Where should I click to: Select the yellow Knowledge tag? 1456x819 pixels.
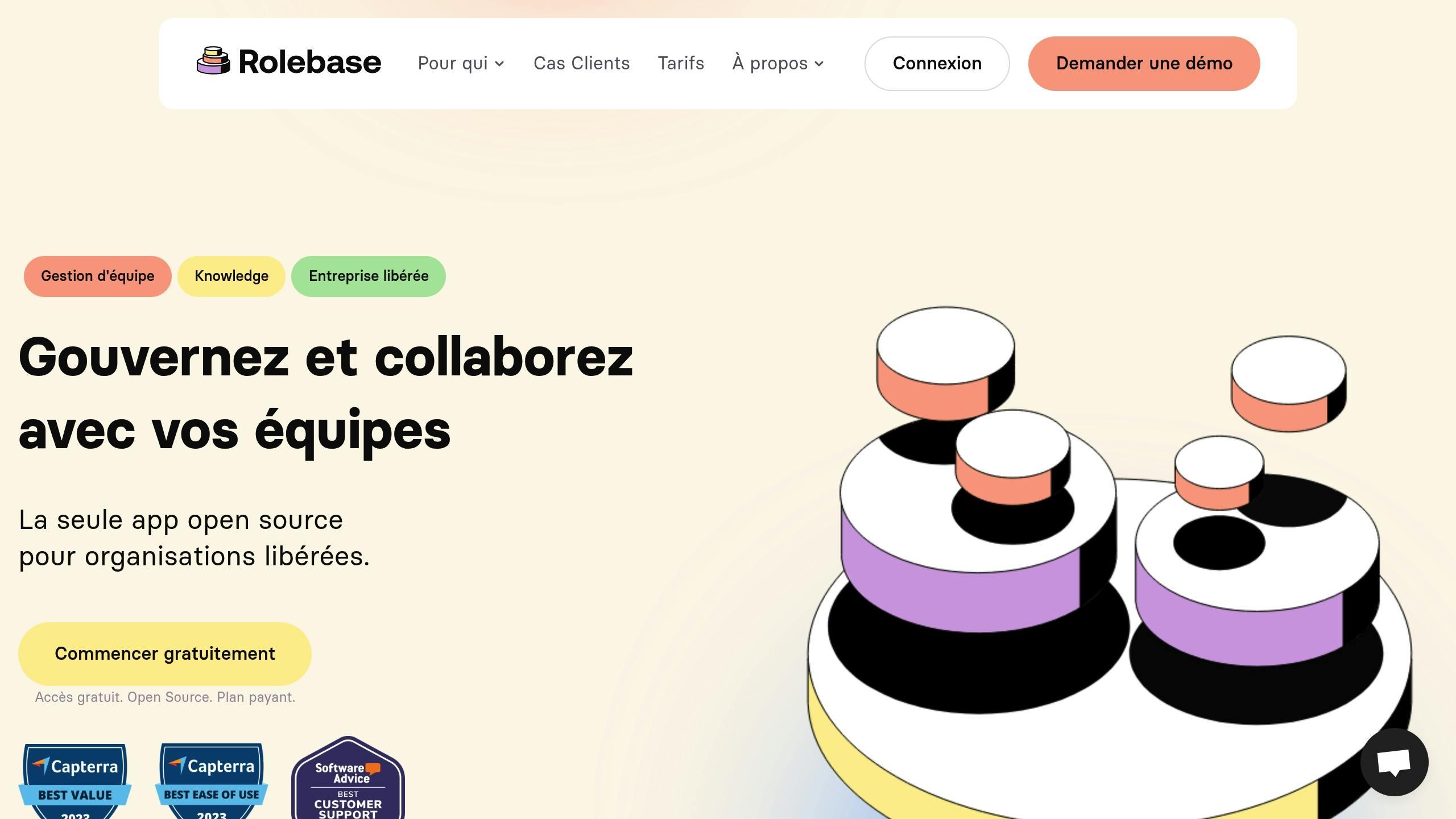(231, 276)
